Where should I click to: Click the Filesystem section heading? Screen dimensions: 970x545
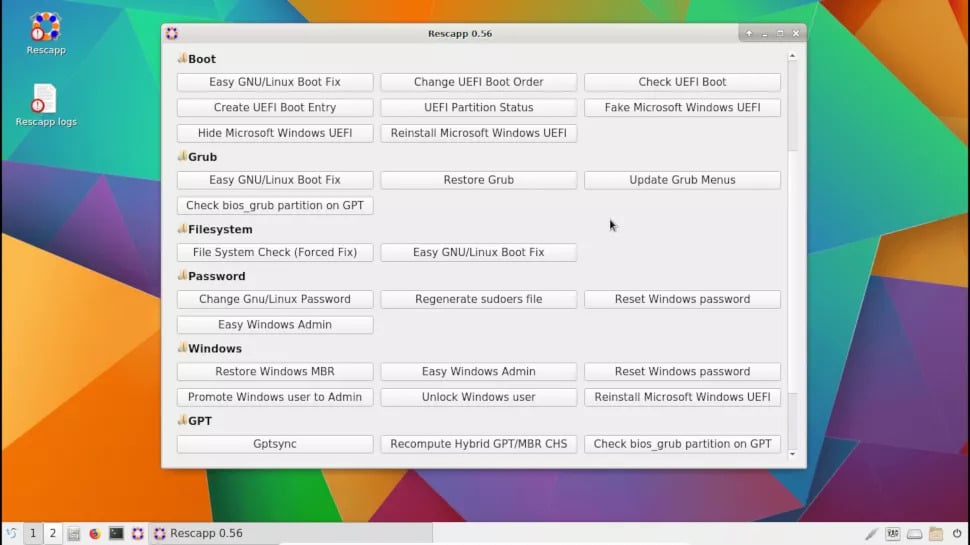click(220, 230)
